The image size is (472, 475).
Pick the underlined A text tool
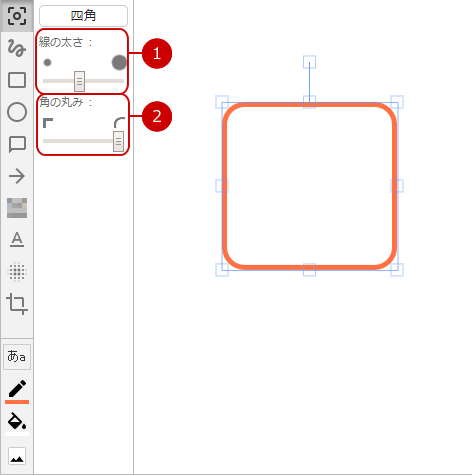[17, 239]
